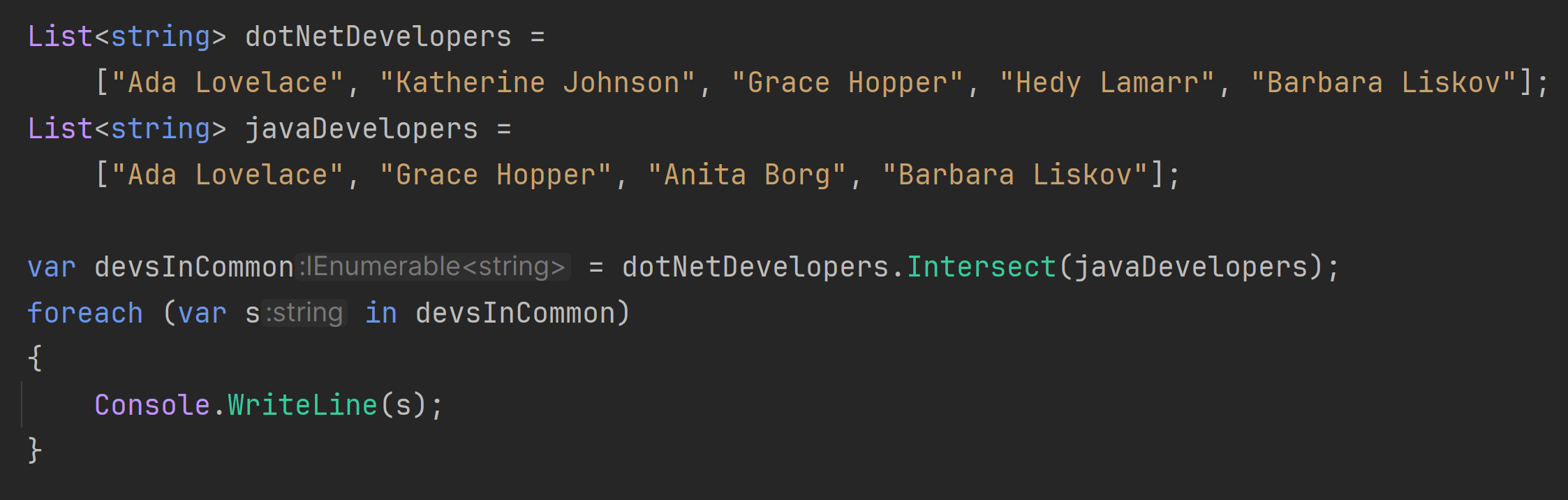Click the foreach keyword

pos(84,314)
